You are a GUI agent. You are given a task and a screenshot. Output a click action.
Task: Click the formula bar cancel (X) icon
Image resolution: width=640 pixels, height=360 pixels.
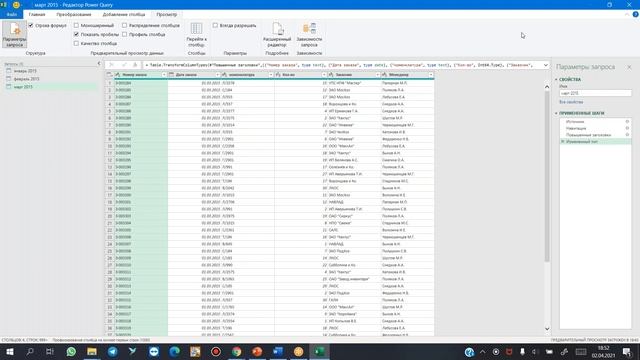(111, 65)
